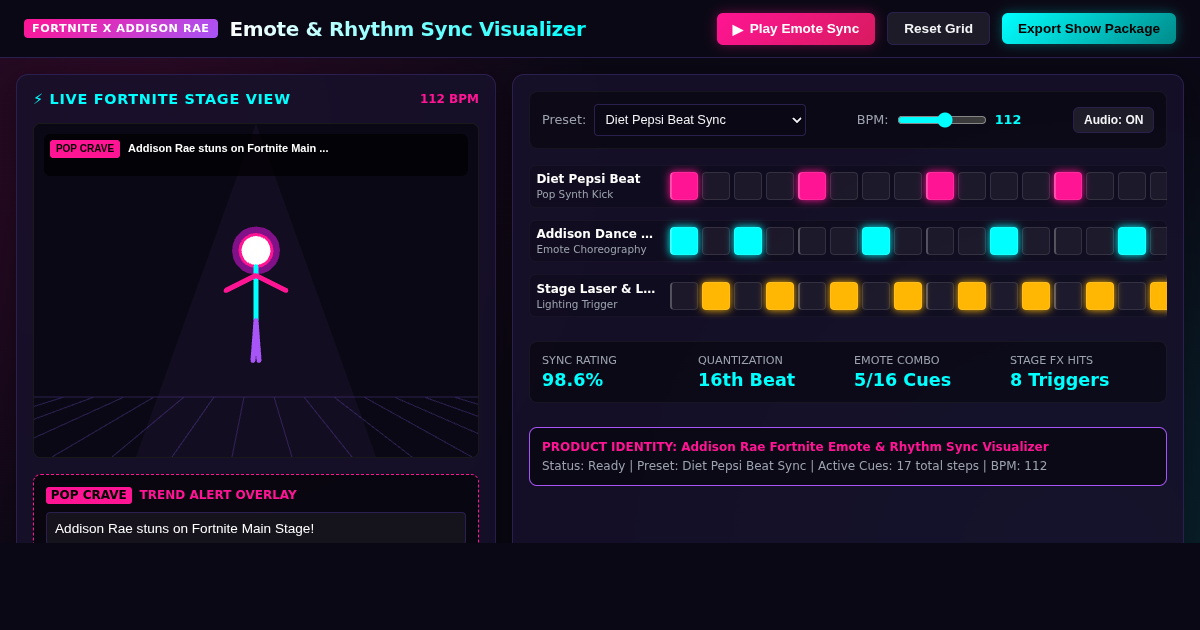Click the Stage Laser track label
Screen dimensions: 1200x630
[596, 289]
